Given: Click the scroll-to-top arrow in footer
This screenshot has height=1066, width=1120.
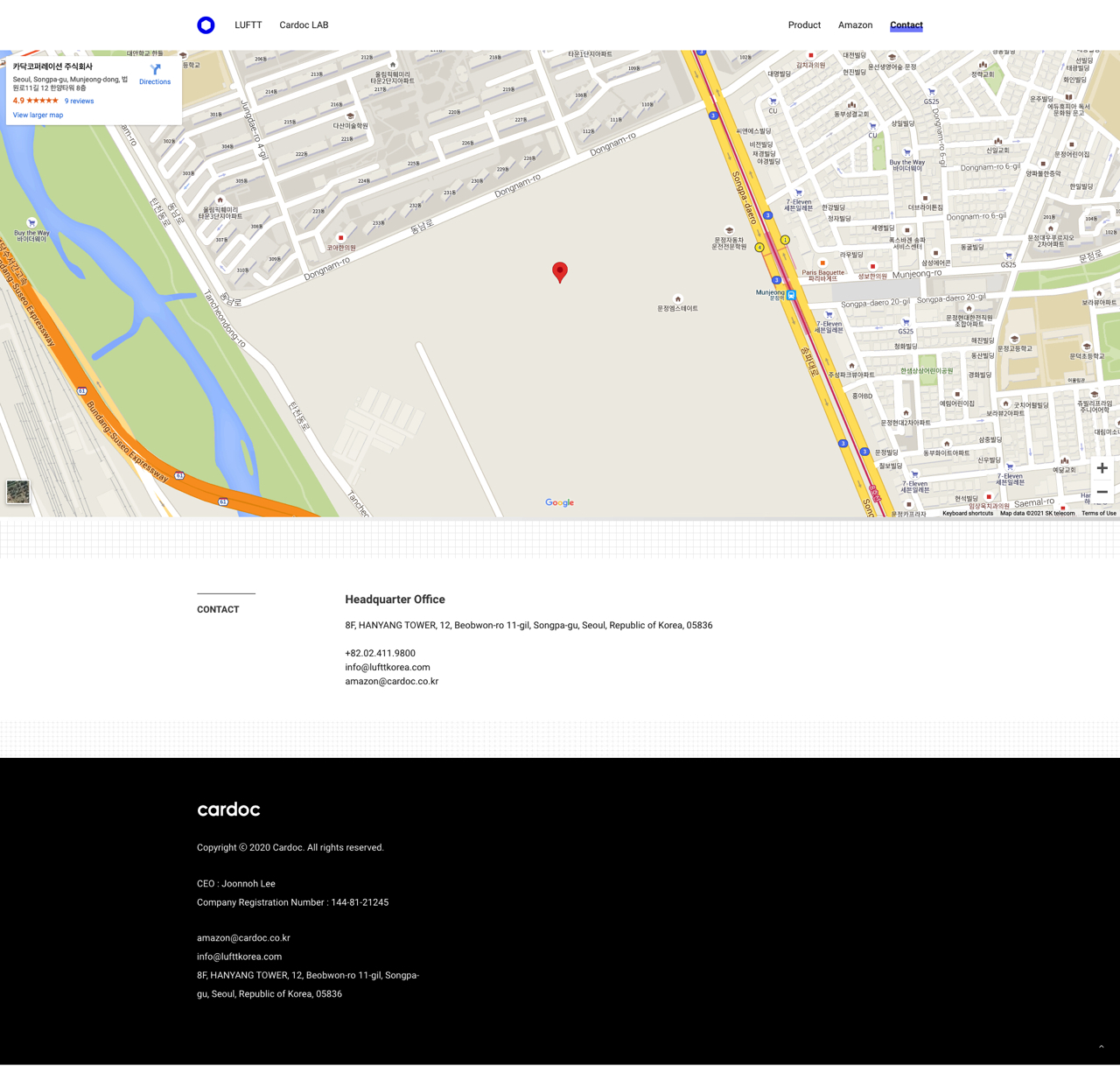Looking at the screenshot, I should pos(1102,1047).
